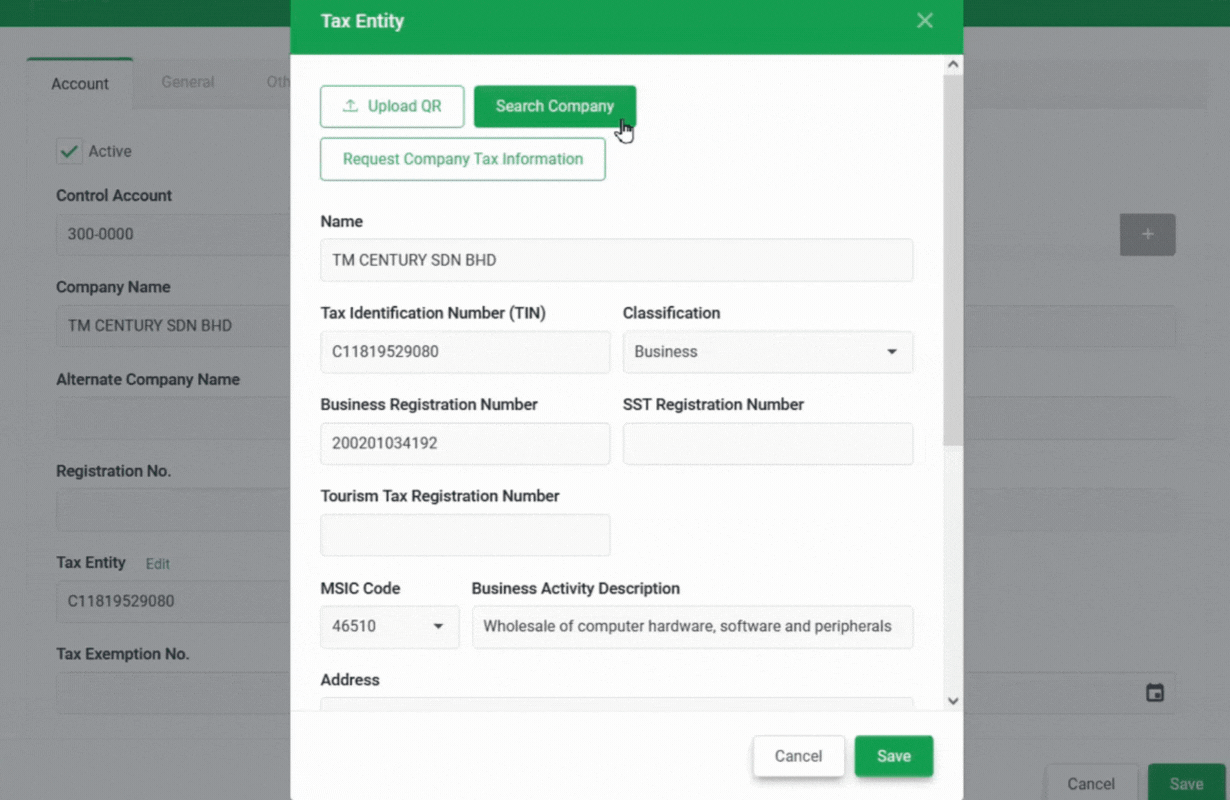Click the Search Company button
1230x800 pixels.
[555, 106]
